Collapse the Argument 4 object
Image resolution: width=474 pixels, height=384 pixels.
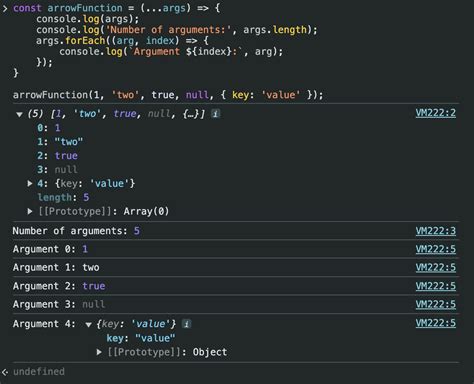point(88,324)
